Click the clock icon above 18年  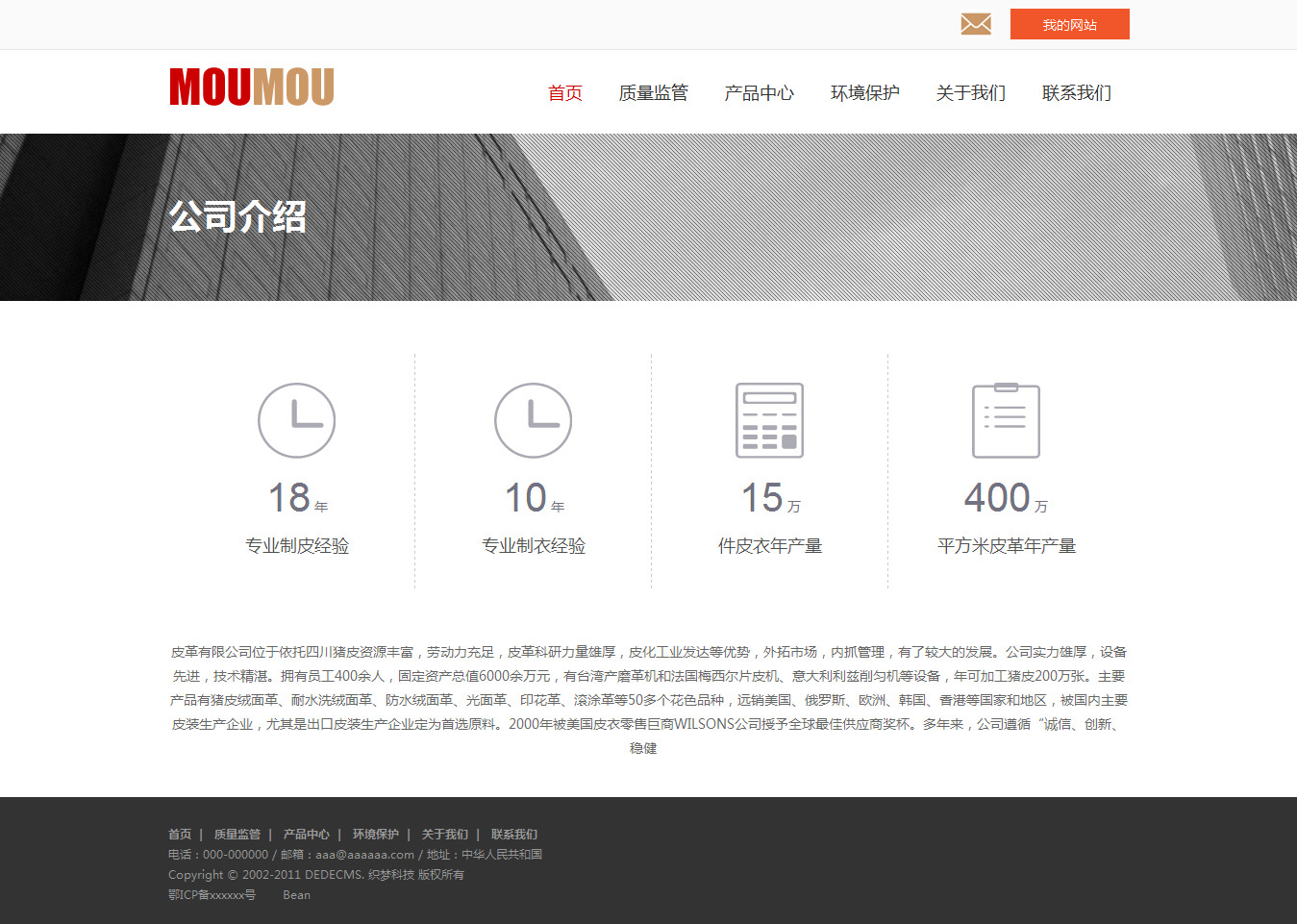pyautogui.click(x=296, y=421)
